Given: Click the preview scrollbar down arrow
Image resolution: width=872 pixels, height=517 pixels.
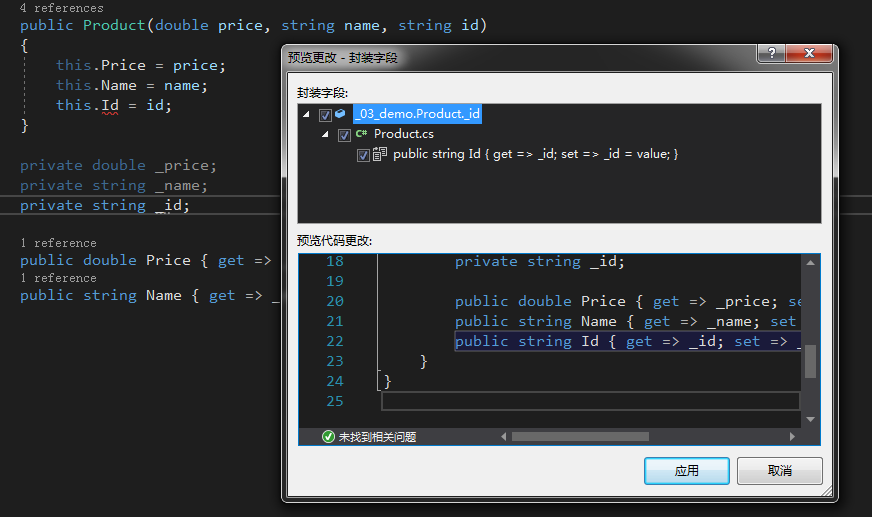Looking at the screenshot, I should pos(810,420).
